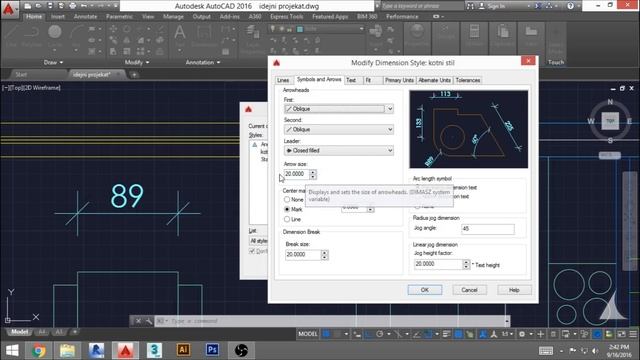Click the Break size stepper arrows
This screenshot has width=640, height=360.
click(x=324, y=255)
